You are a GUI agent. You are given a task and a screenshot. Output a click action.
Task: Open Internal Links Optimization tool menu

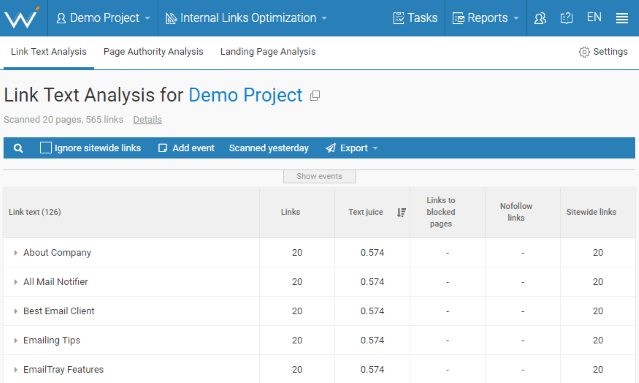[246, 18]
